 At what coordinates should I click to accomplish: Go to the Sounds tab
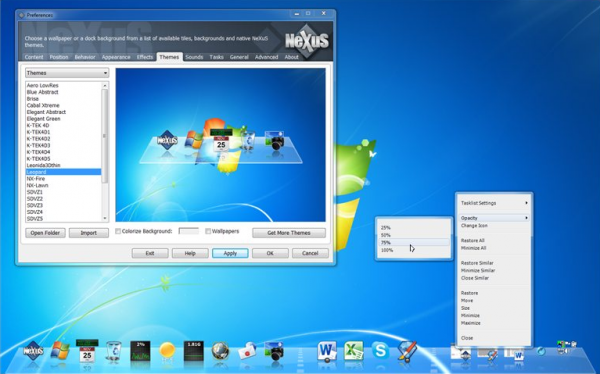pos(194,57)
